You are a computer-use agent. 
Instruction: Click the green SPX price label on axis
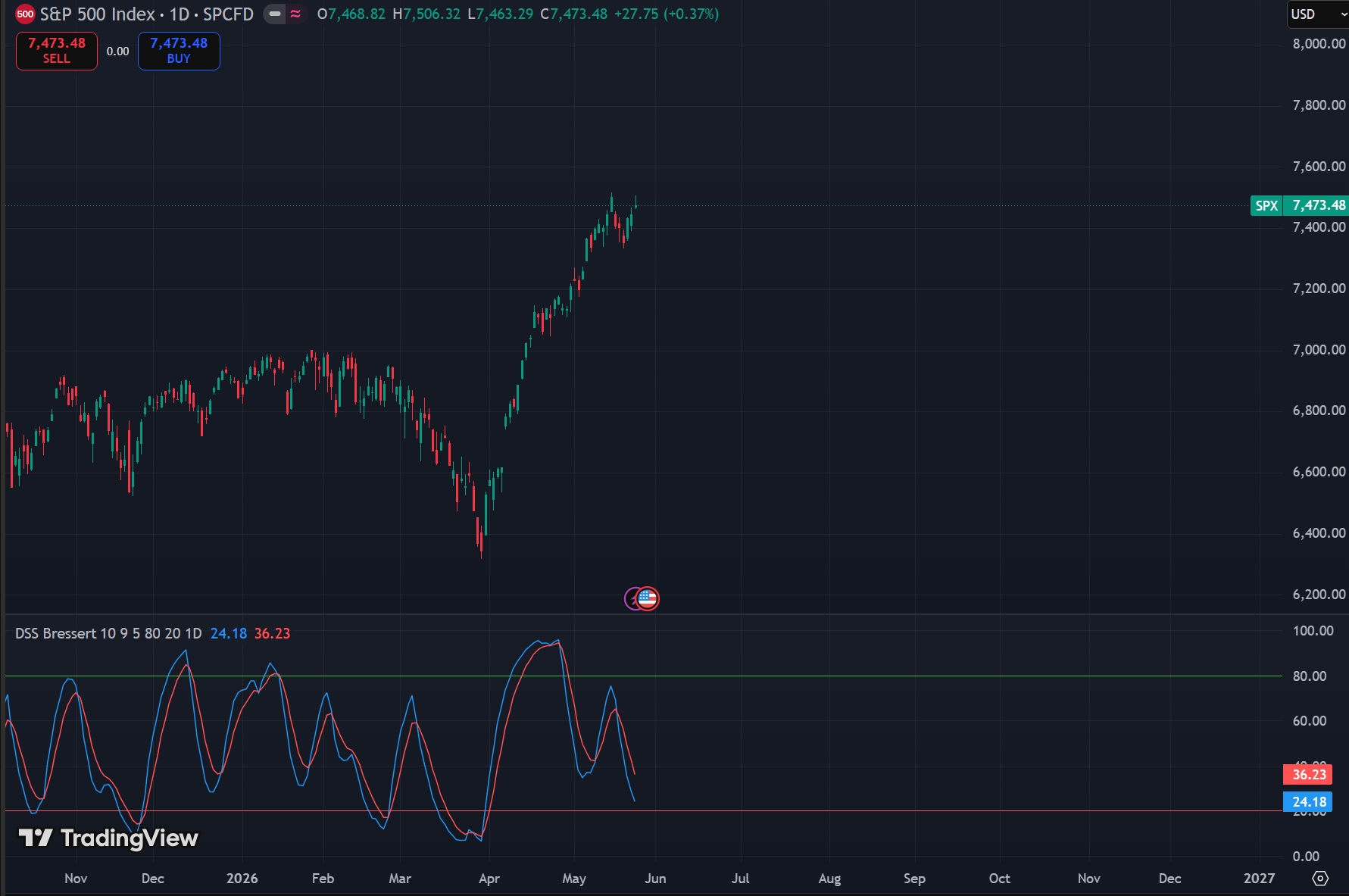1299,205
